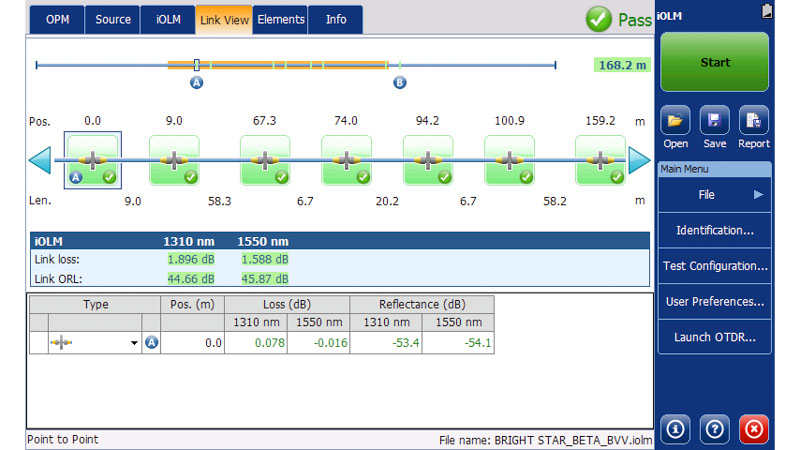
Task: Open the Elements tab
Action: pos(281,19)
